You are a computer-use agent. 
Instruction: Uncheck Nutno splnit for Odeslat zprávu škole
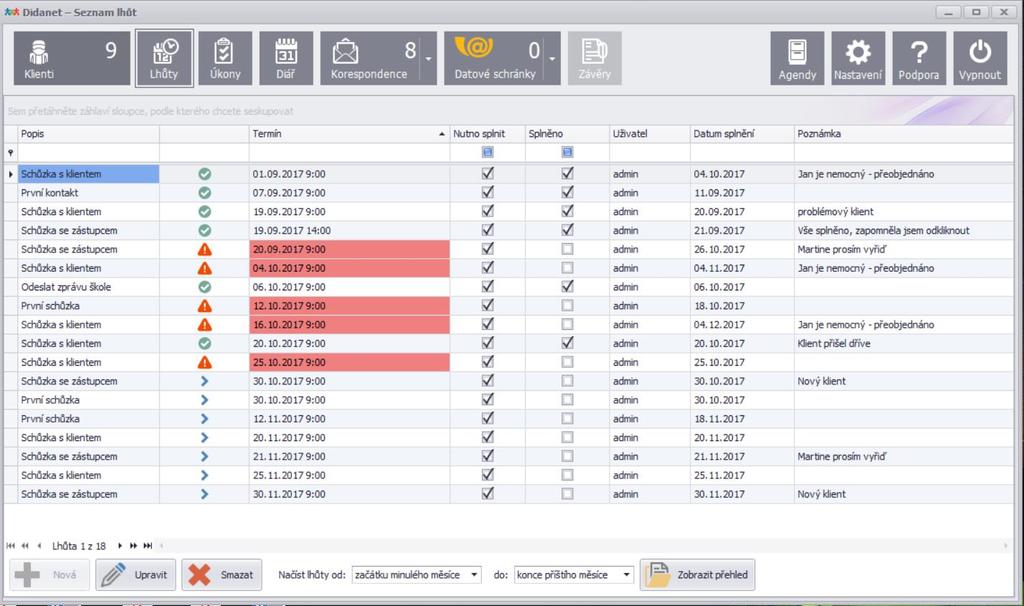(x=487, y=286)
